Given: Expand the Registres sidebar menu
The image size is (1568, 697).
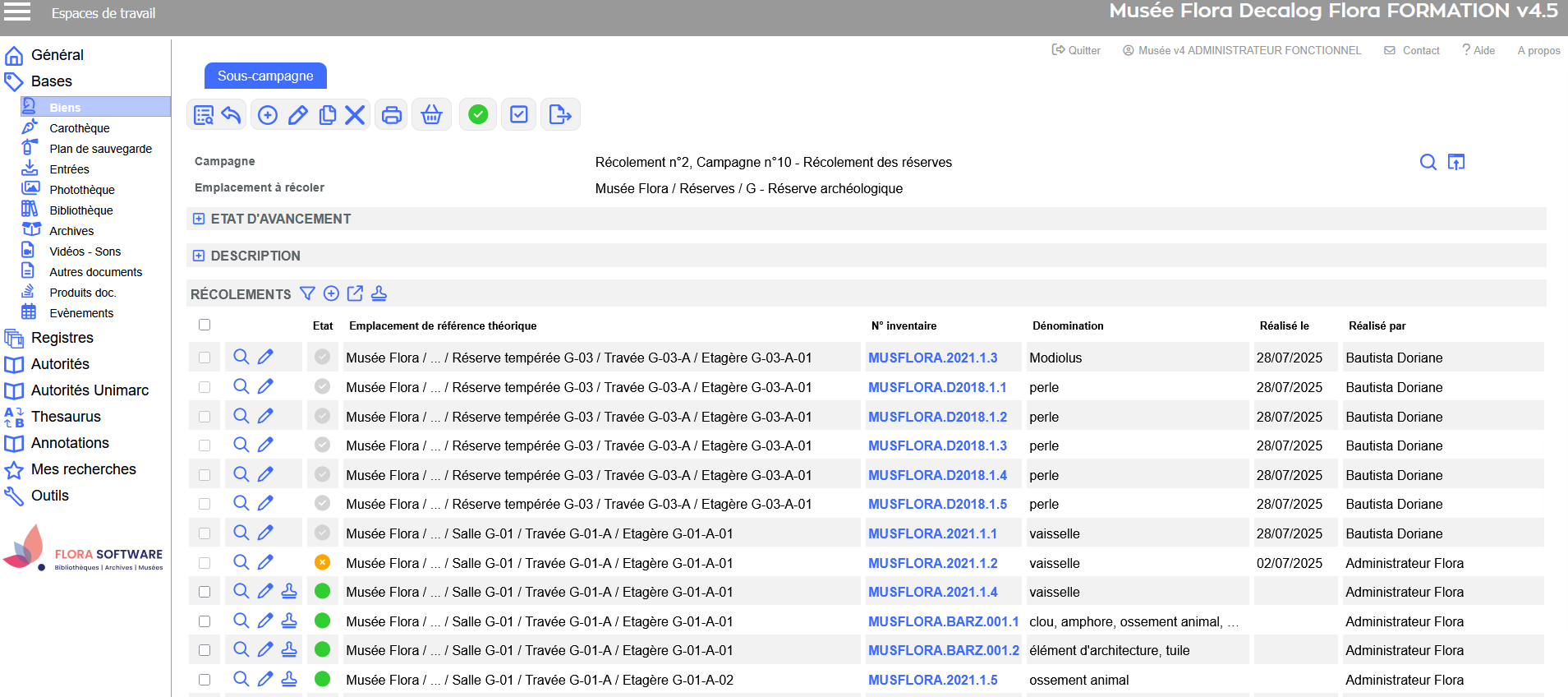Looking at the screenshot, I should [62, 338].
